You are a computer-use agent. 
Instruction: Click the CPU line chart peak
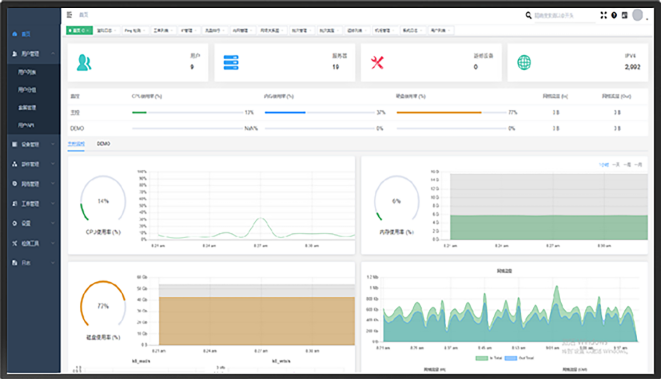[x=261, y=218]
